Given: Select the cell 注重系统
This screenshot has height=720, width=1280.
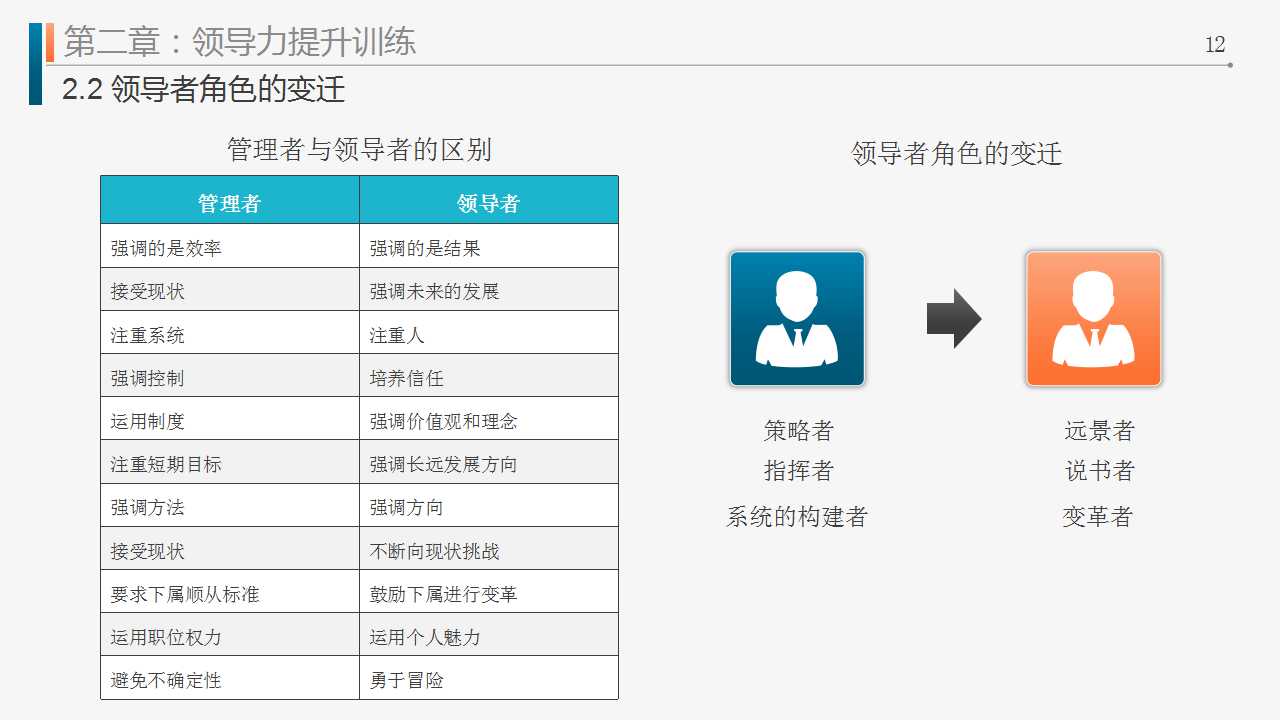Looking at the screenshot, I should [230, 332].
